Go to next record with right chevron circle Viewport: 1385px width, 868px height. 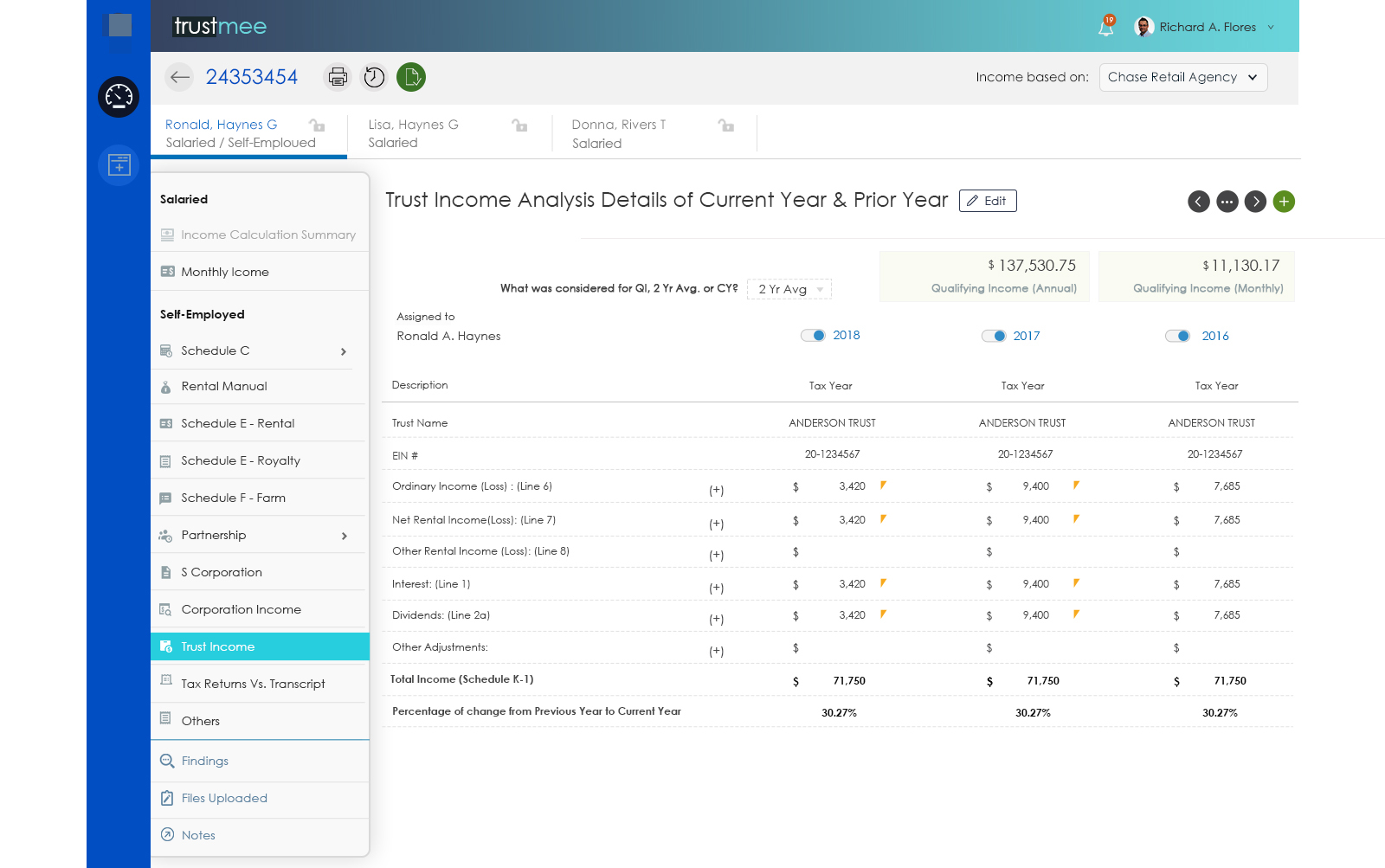[1256, 202]
